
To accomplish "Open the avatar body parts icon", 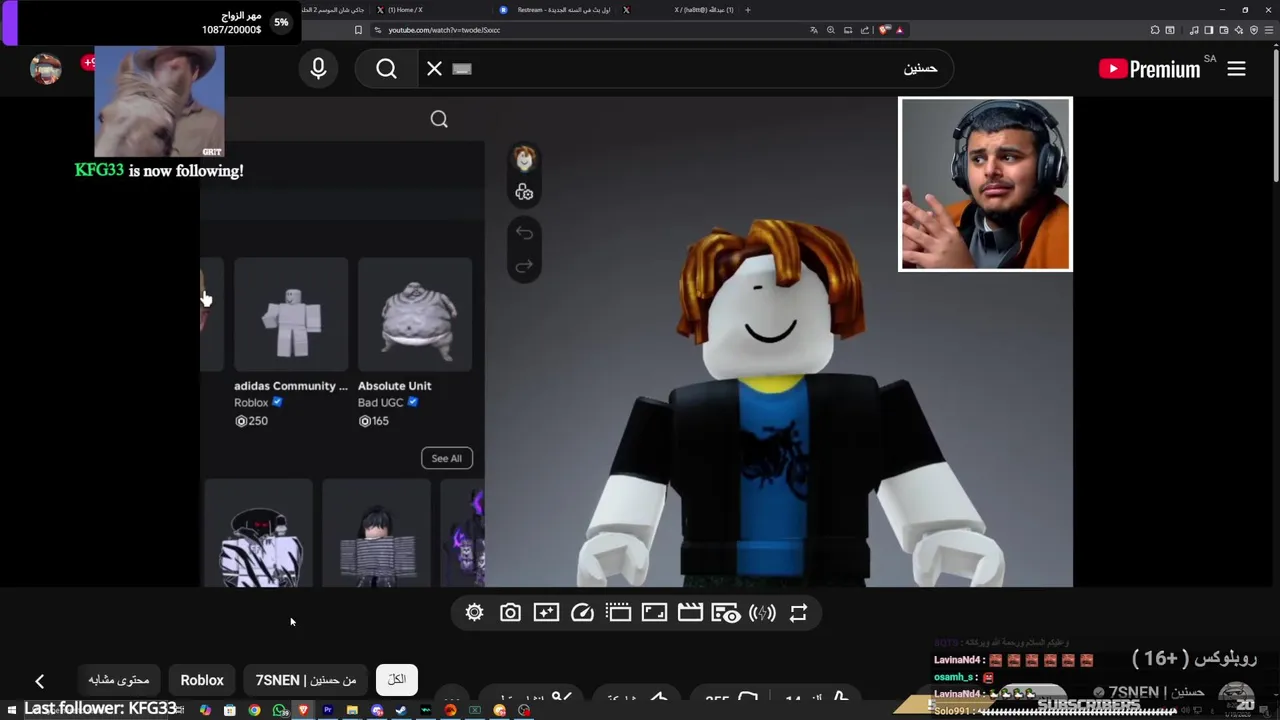I will pyautogui.click(x=524, y=192).
